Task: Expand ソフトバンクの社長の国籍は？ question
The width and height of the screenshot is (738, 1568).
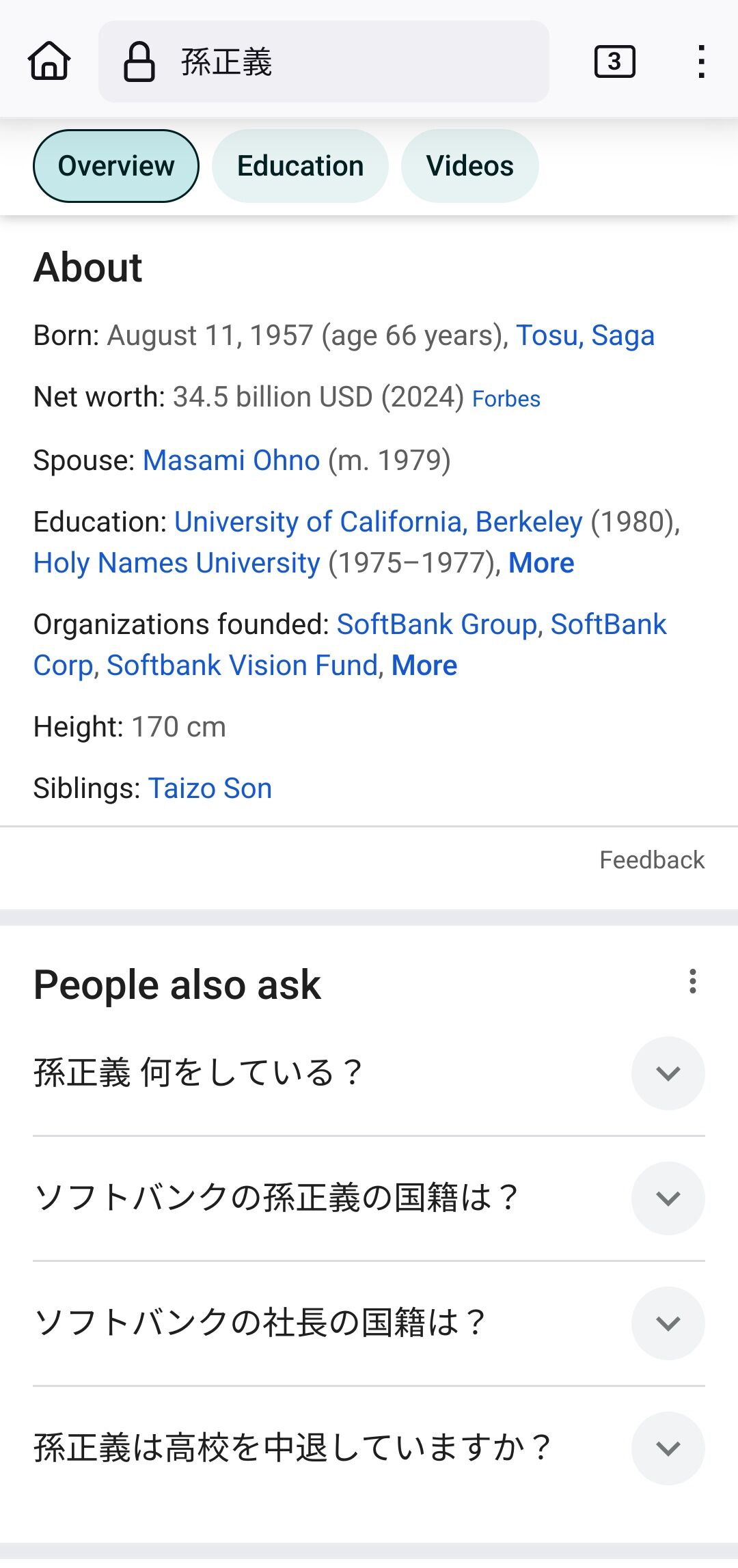Action: 668,1323
